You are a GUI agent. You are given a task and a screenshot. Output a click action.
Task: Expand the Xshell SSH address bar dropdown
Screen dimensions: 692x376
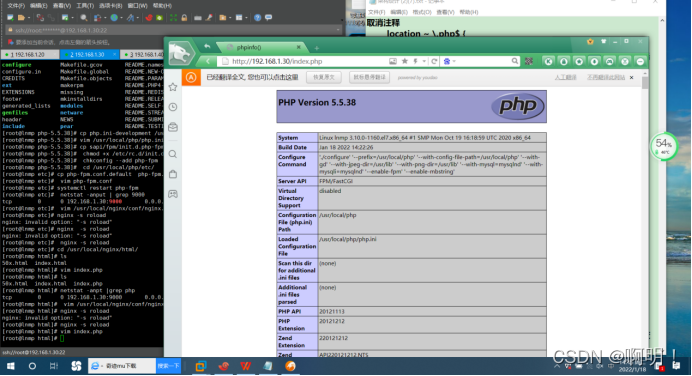point(338,30)
